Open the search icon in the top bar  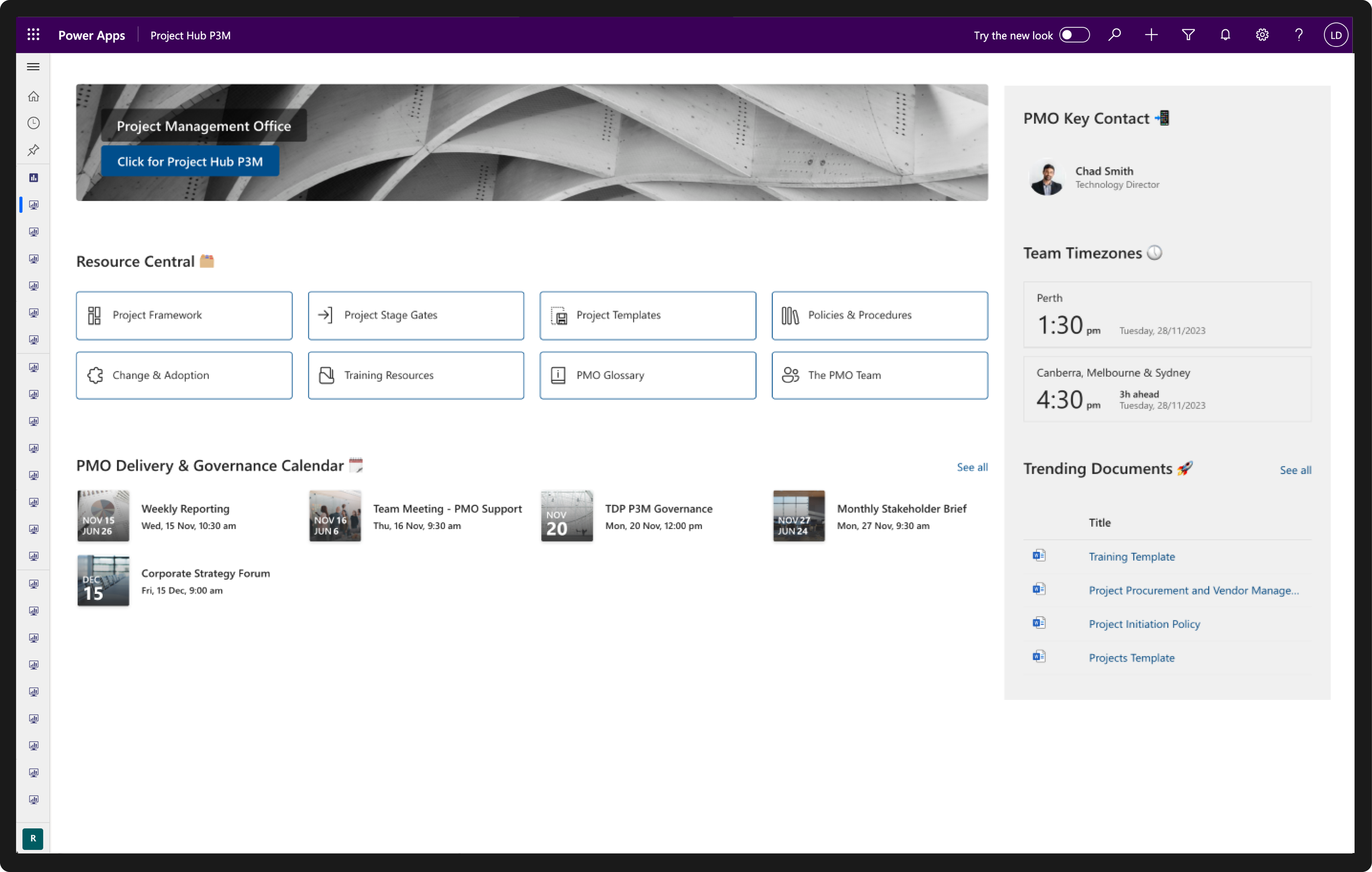[1114, 35]
